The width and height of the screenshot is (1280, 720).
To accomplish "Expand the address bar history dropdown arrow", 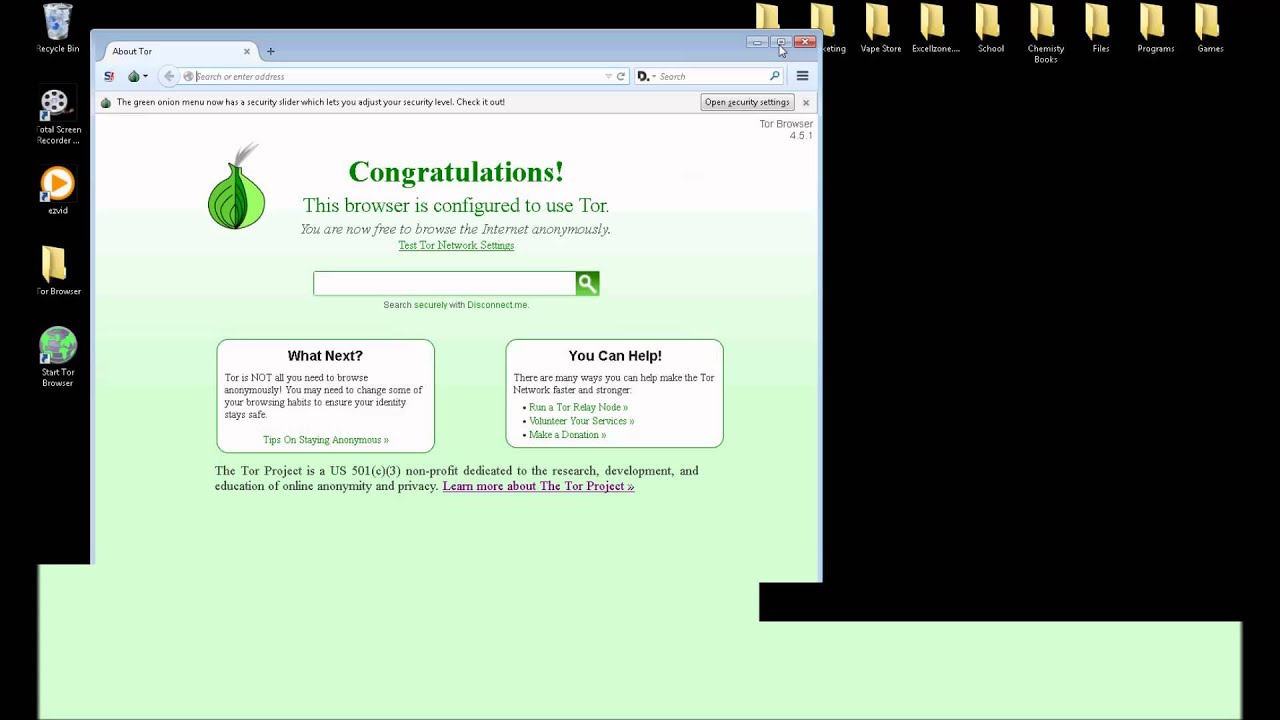I will [x=608, y=76].
